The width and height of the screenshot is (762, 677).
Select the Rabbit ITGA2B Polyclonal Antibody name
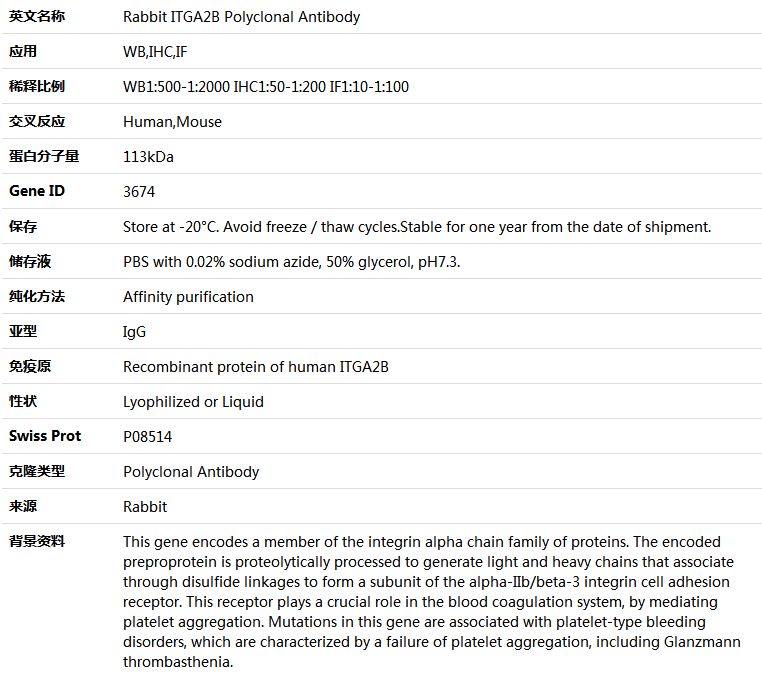click(x=242, y=17)
